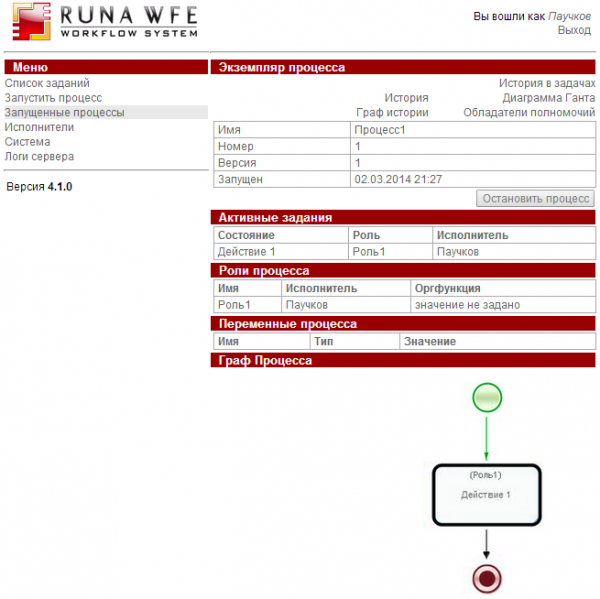The height and width of the screenshot is (599, 600).
Task: Select the Действие 1 task node
Action: (x=486, y=494)
